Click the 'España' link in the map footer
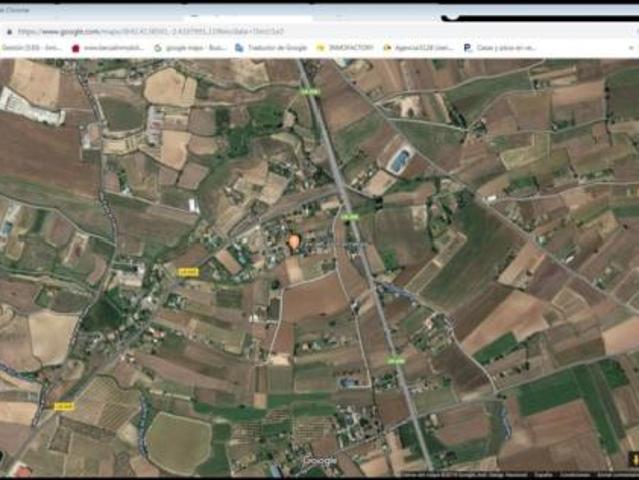This screenshot has height=480, width=639. click(x=544, y=474)
